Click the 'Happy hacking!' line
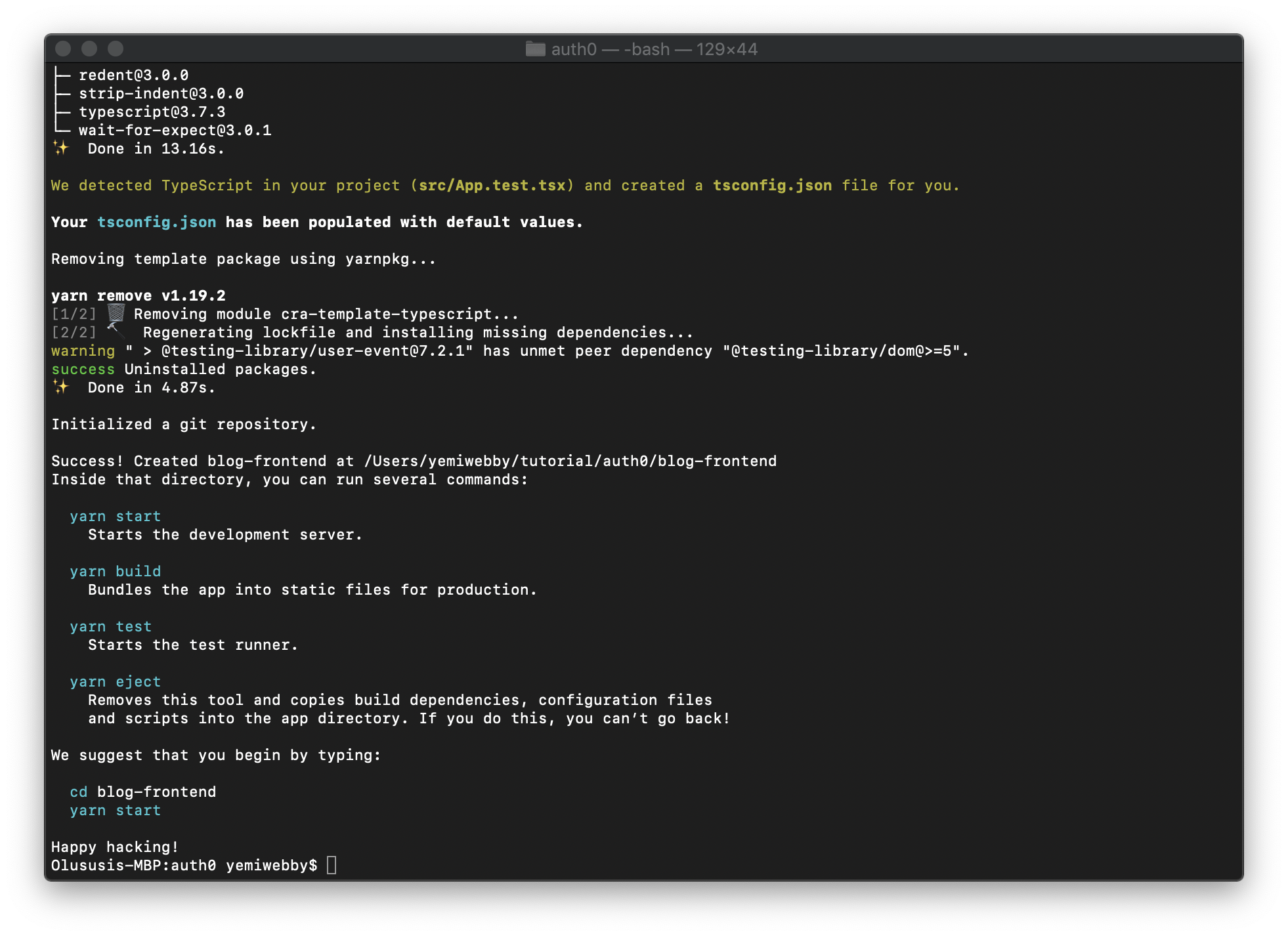 click(x=115, y=847)
